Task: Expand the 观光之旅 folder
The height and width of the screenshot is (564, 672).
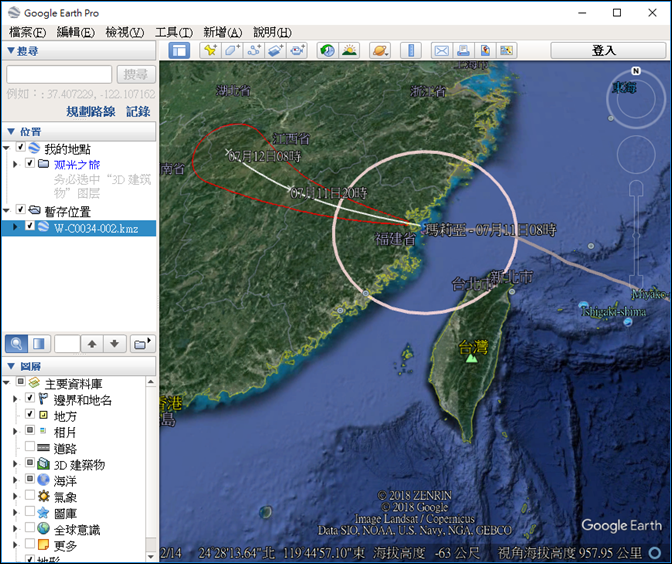Action: [15, 164]
